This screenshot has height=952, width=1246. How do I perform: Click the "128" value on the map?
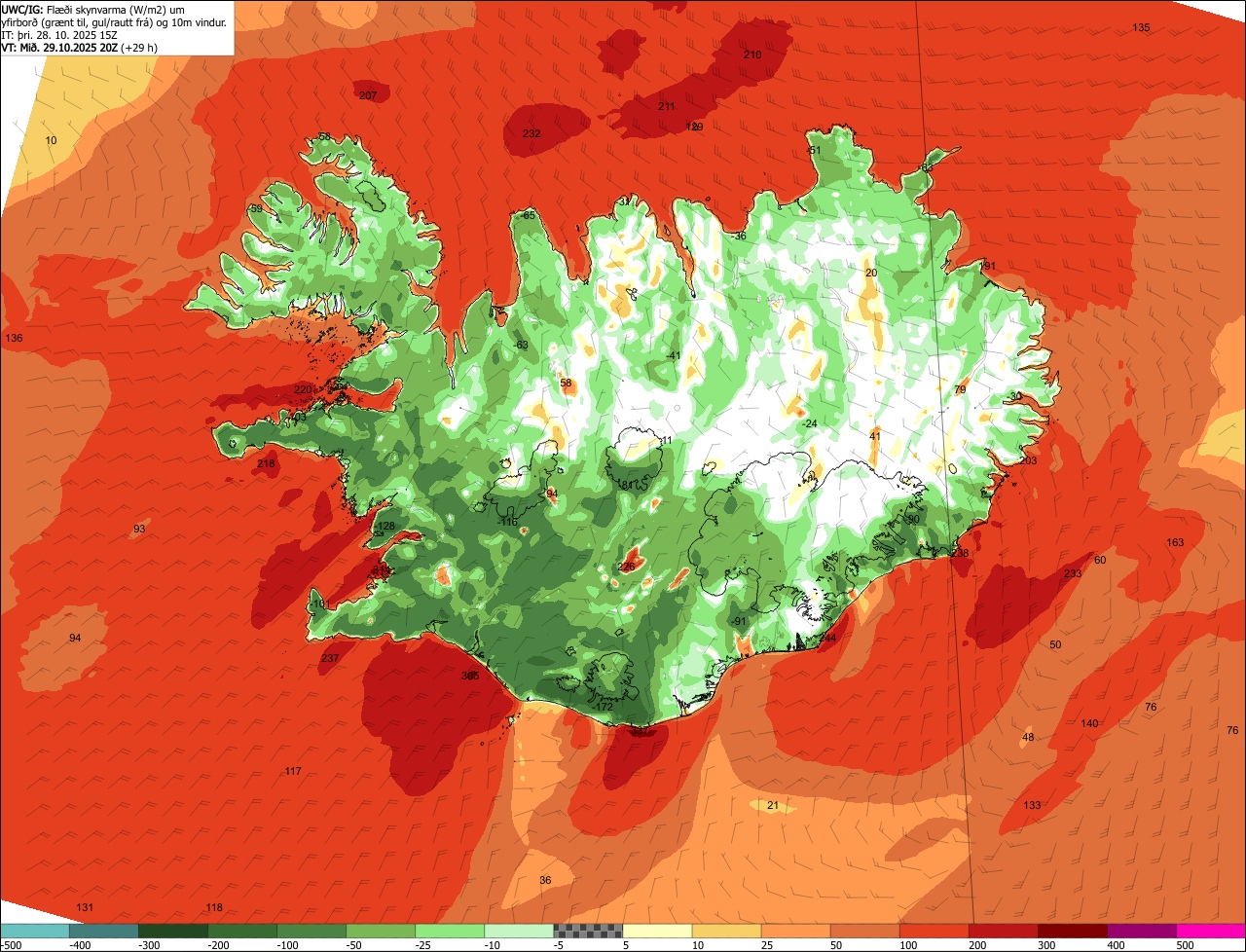[386, 526]
